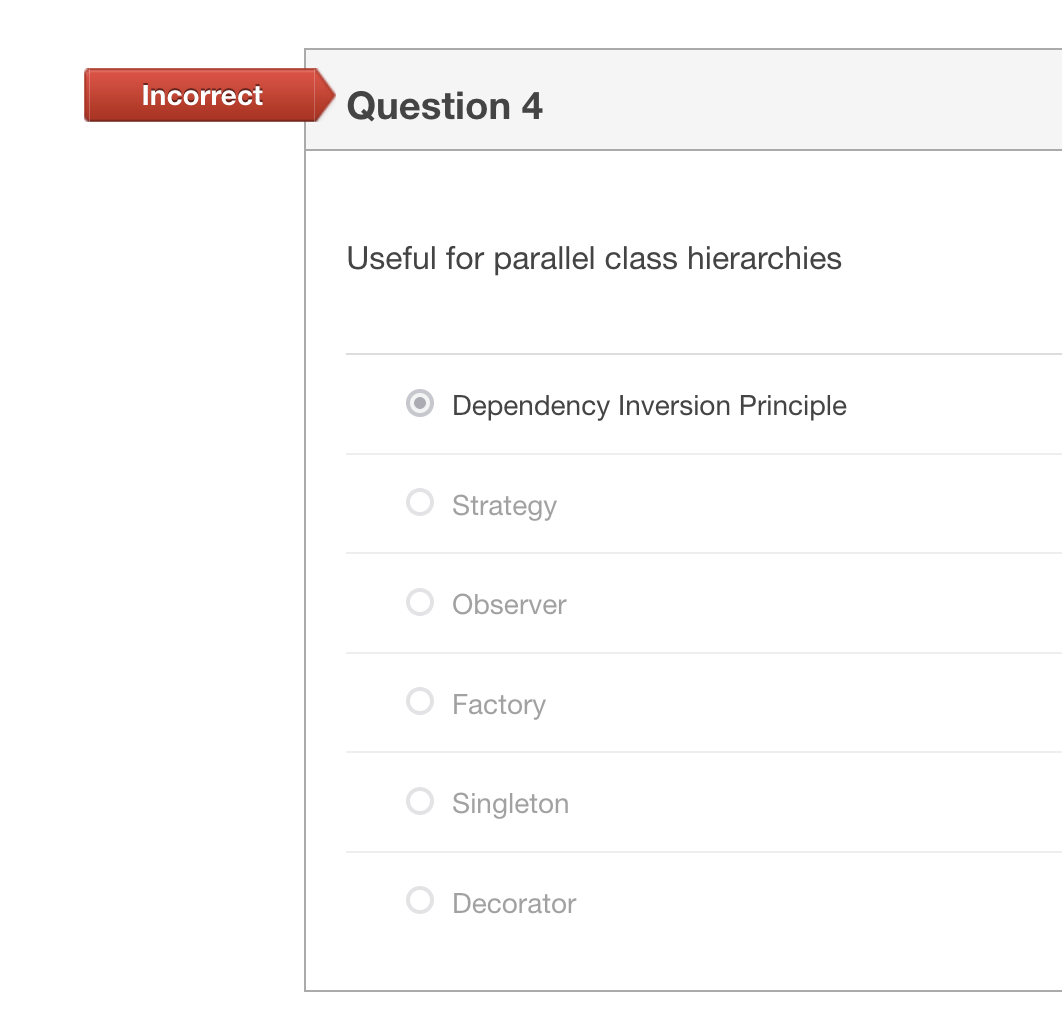Click the Strategy option label text
Viewport: 1062px width, 1030px height.
click(504, 505)
